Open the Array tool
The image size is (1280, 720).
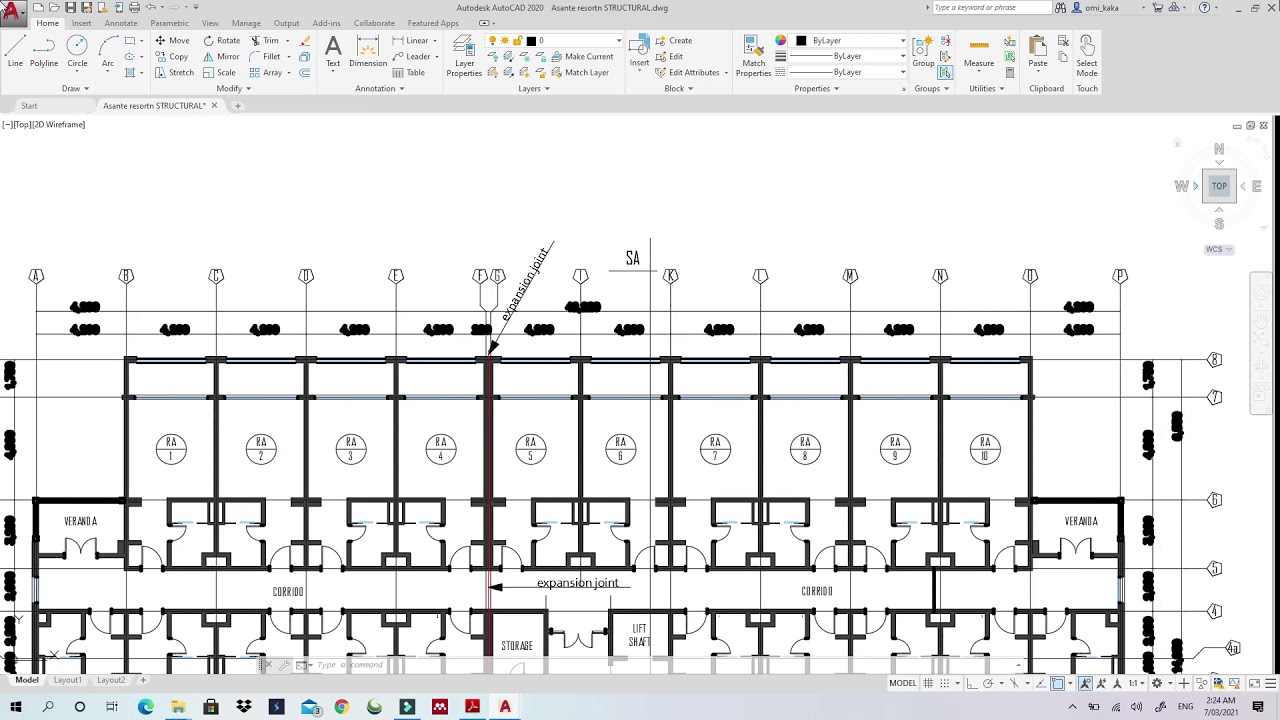[266, 73]
